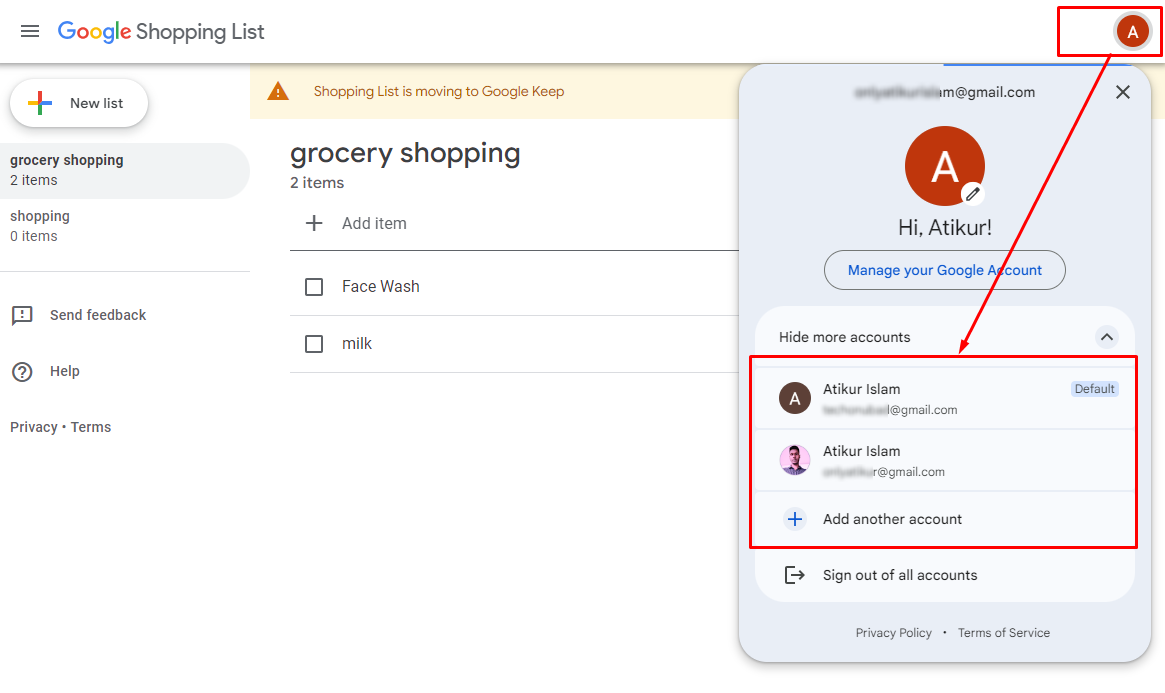Image resolution: width=1165 pixels, height=693 pixels.
Task: Close the account panel with X
Action: tap(1123, 92)
